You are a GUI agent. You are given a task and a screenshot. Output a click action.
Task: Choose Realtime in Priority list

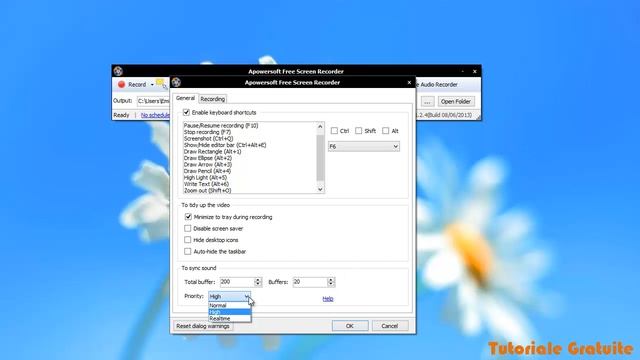pos(229,318)
